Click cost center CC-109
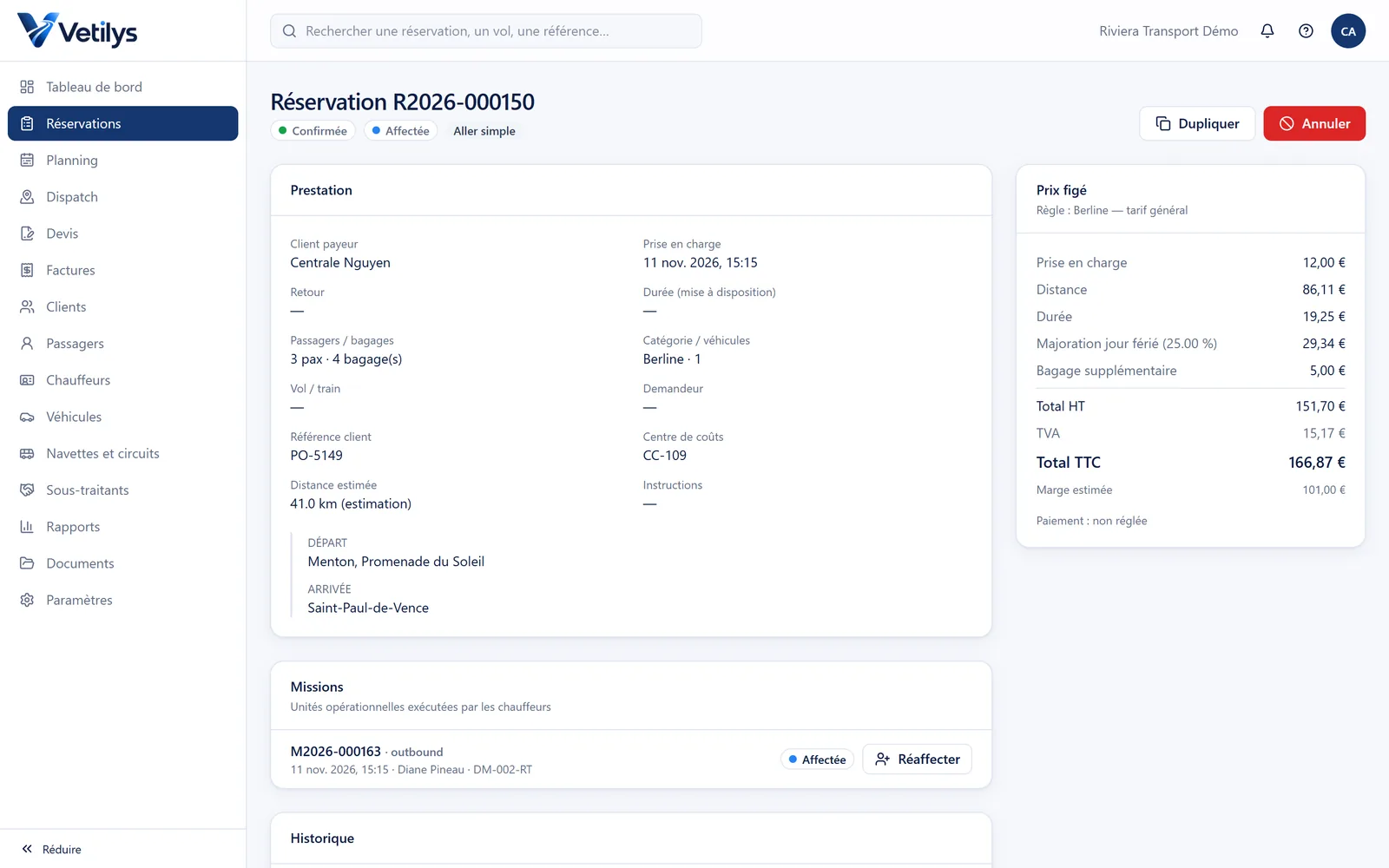The width and height of the screenshot is (1389, 868). coord(664,456)
